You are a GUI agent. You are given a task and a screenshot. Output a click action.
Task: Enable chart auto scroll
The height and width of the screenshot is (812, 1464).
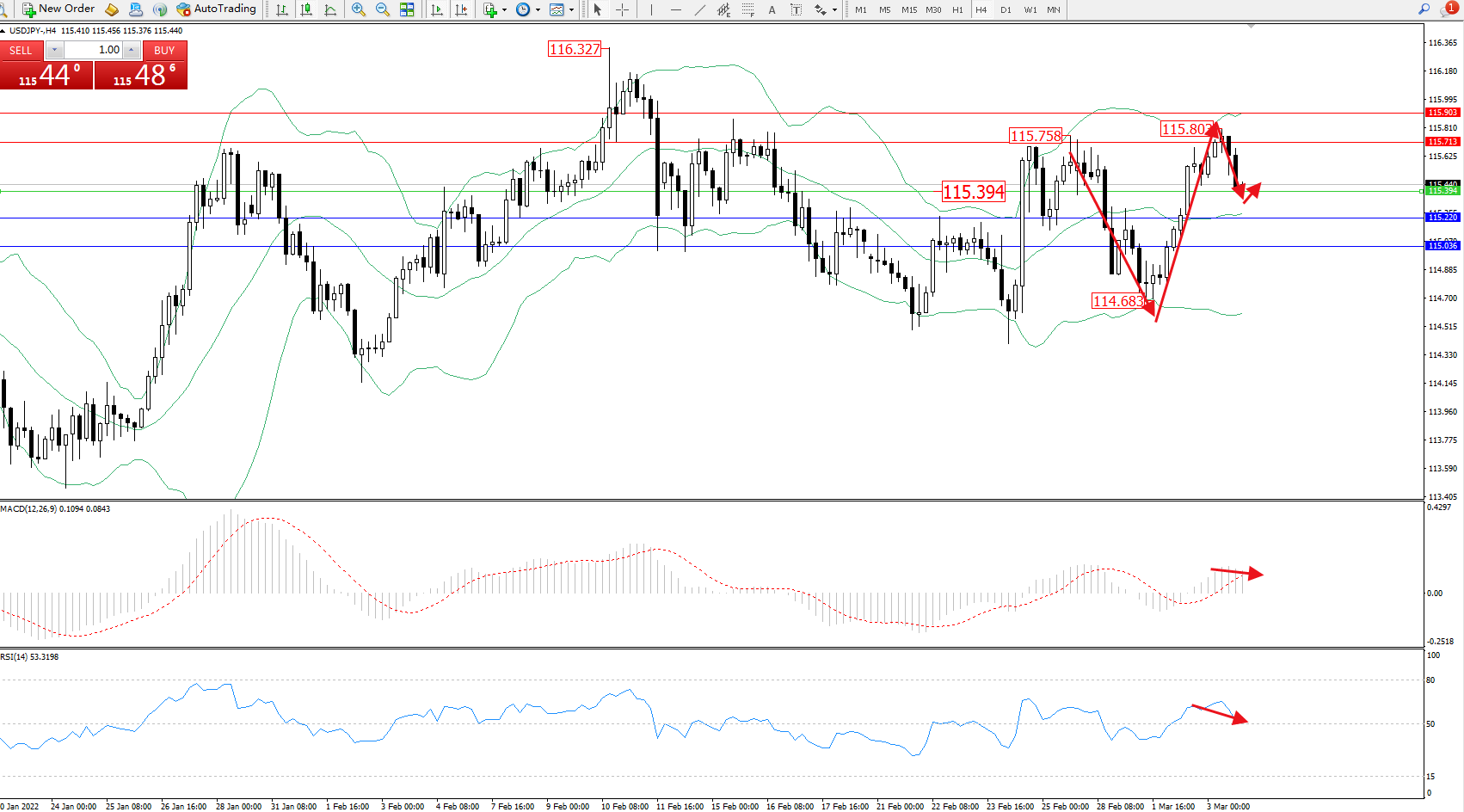[437, 9]
